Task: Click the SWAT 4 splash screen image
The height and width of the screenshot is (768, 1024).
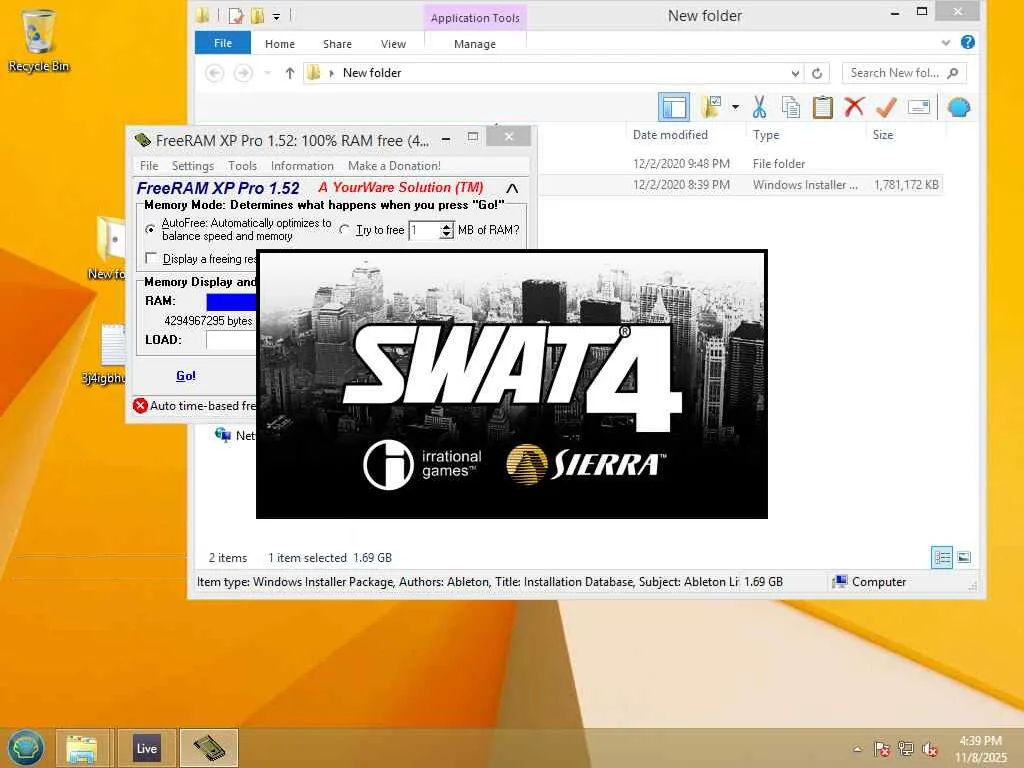Action: (x=511, y=384)
